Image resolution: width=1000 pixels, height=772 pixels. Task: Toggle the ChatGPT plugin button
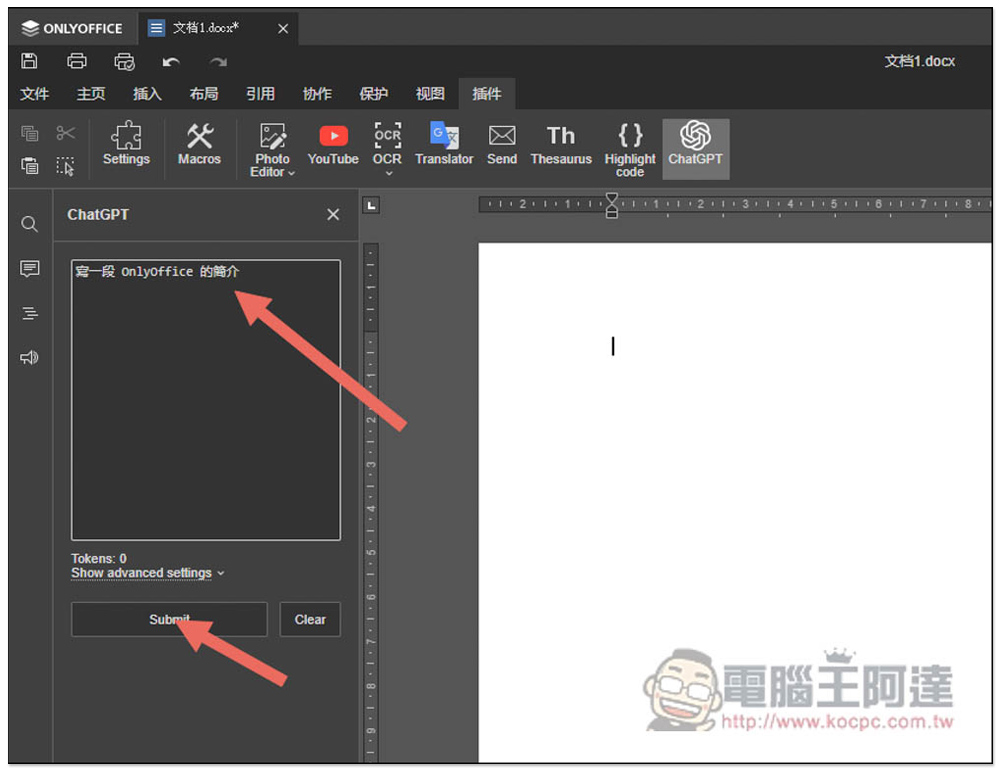[x=695, y=149]
